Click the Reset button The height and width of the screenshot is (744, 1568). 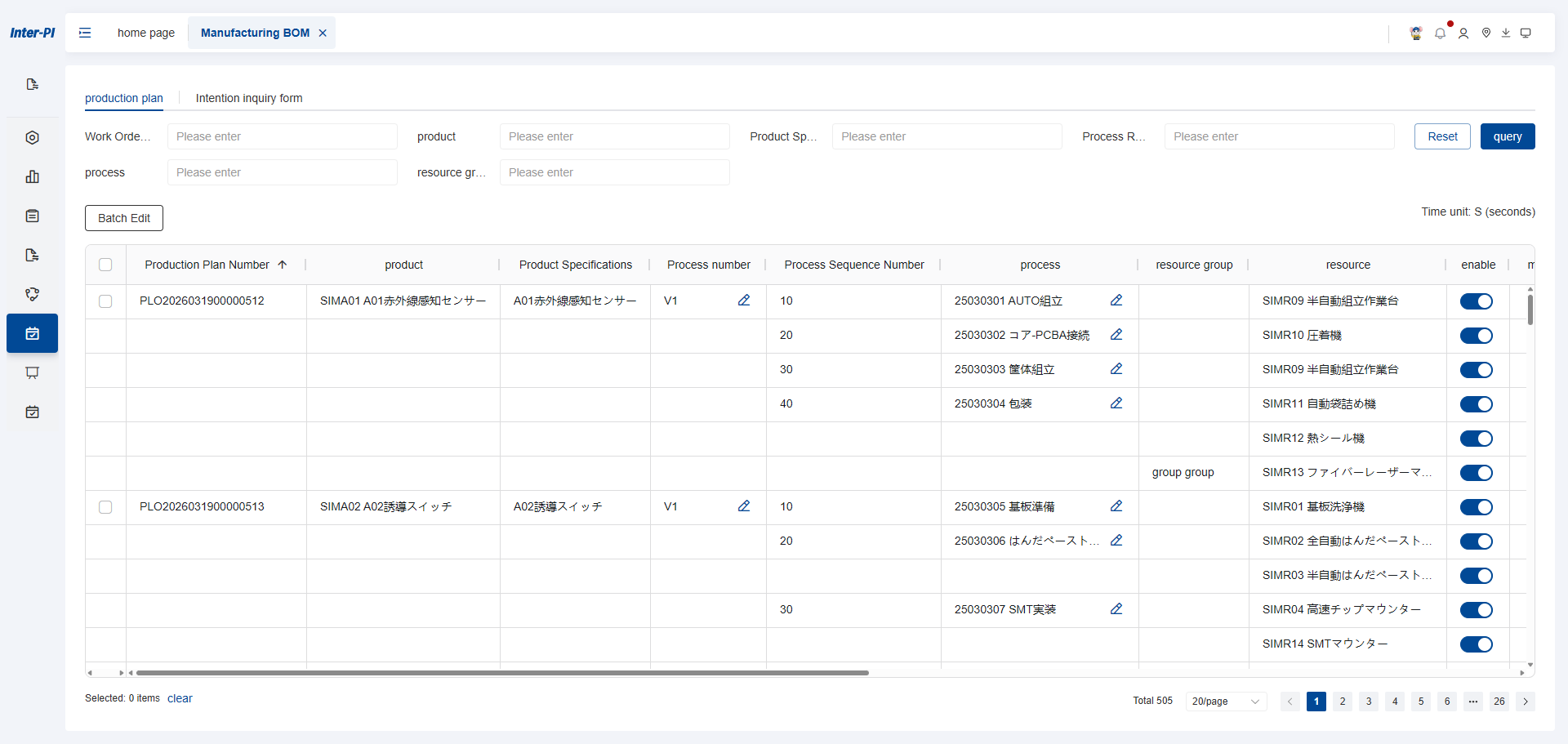pos(1442,136)
